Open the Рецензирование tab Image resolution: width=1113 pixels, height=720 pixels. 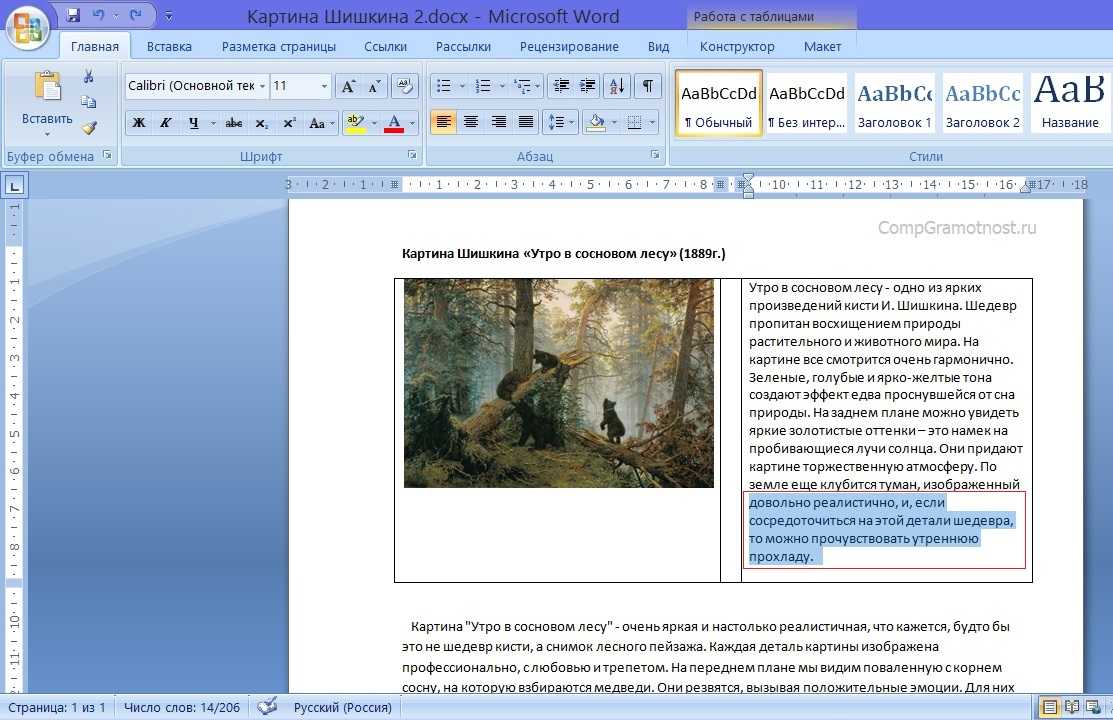point(569,46)
